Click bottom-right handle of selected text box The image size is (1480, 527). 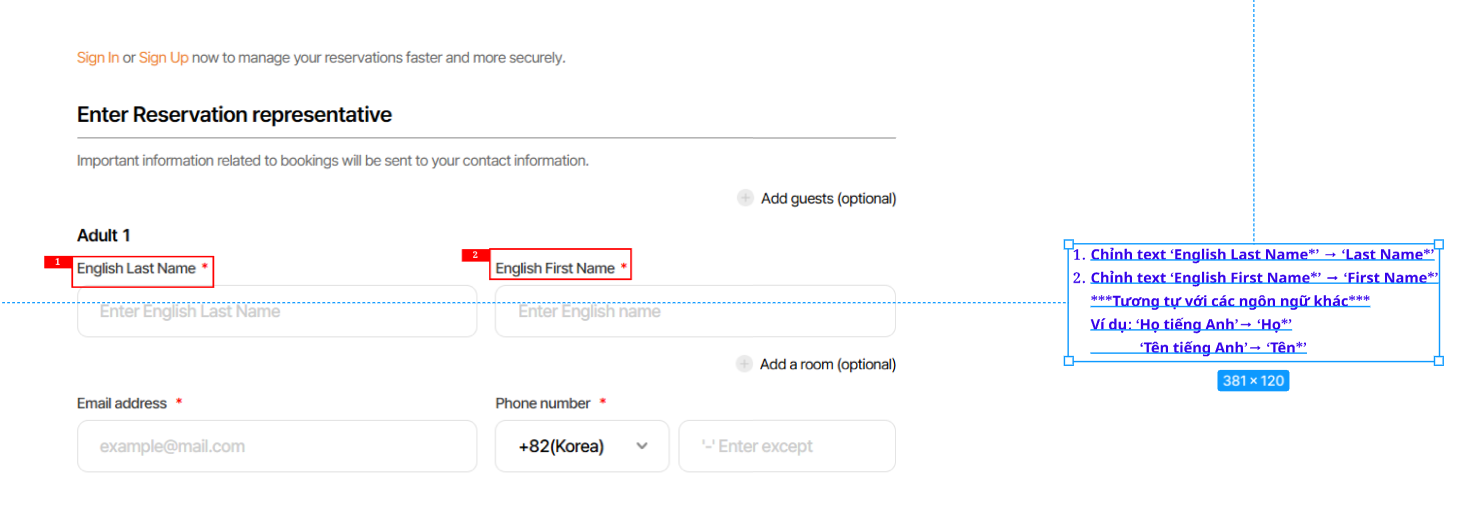point(1439,360)
